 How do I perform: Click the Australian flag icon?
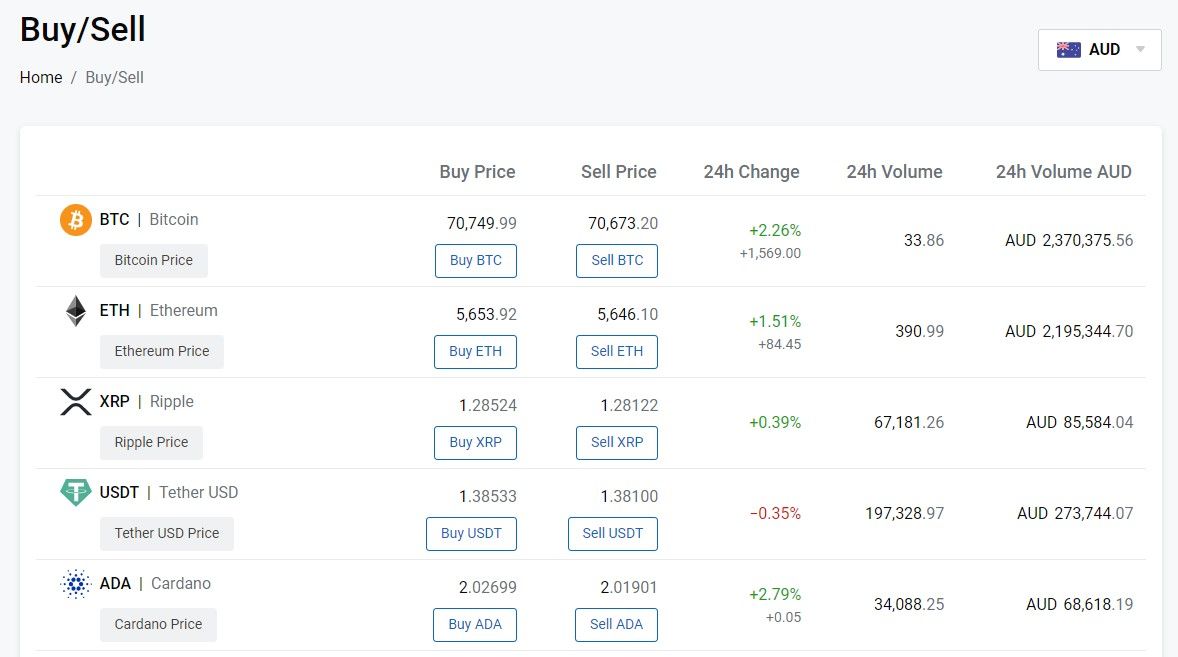[1068, 50]
